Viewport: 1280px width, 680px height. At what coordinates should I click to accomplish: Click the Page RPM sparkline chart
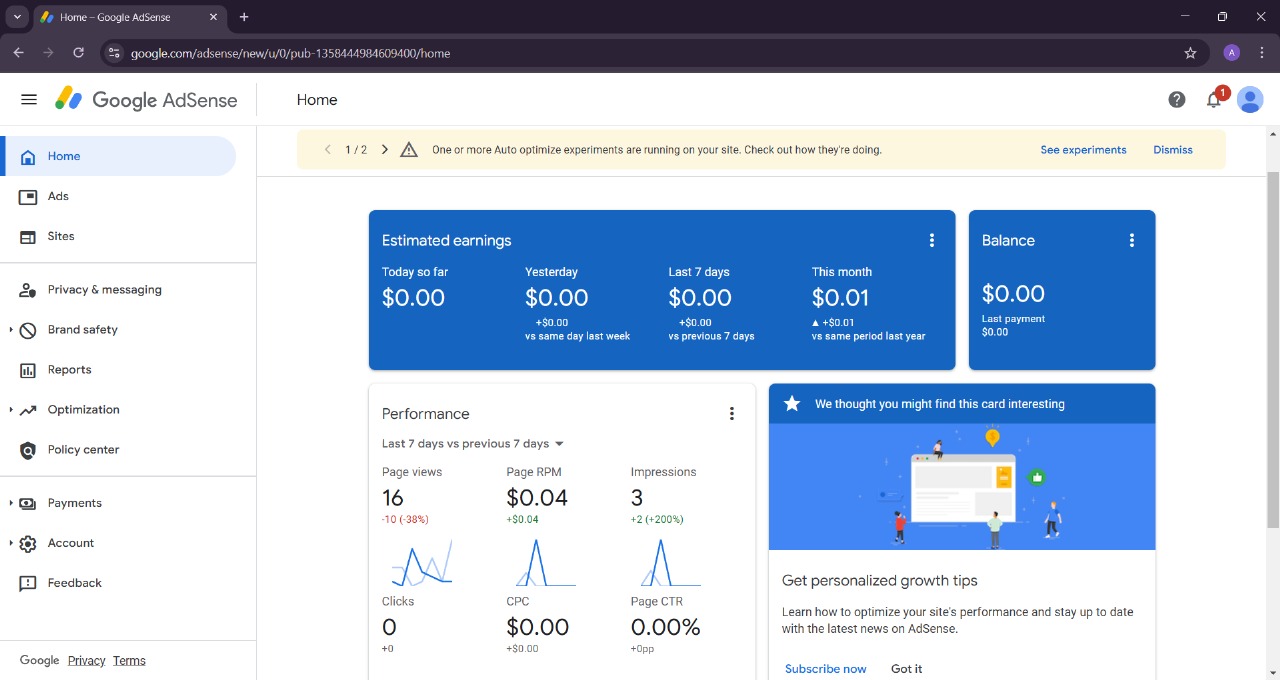click(x=545, y=562)
